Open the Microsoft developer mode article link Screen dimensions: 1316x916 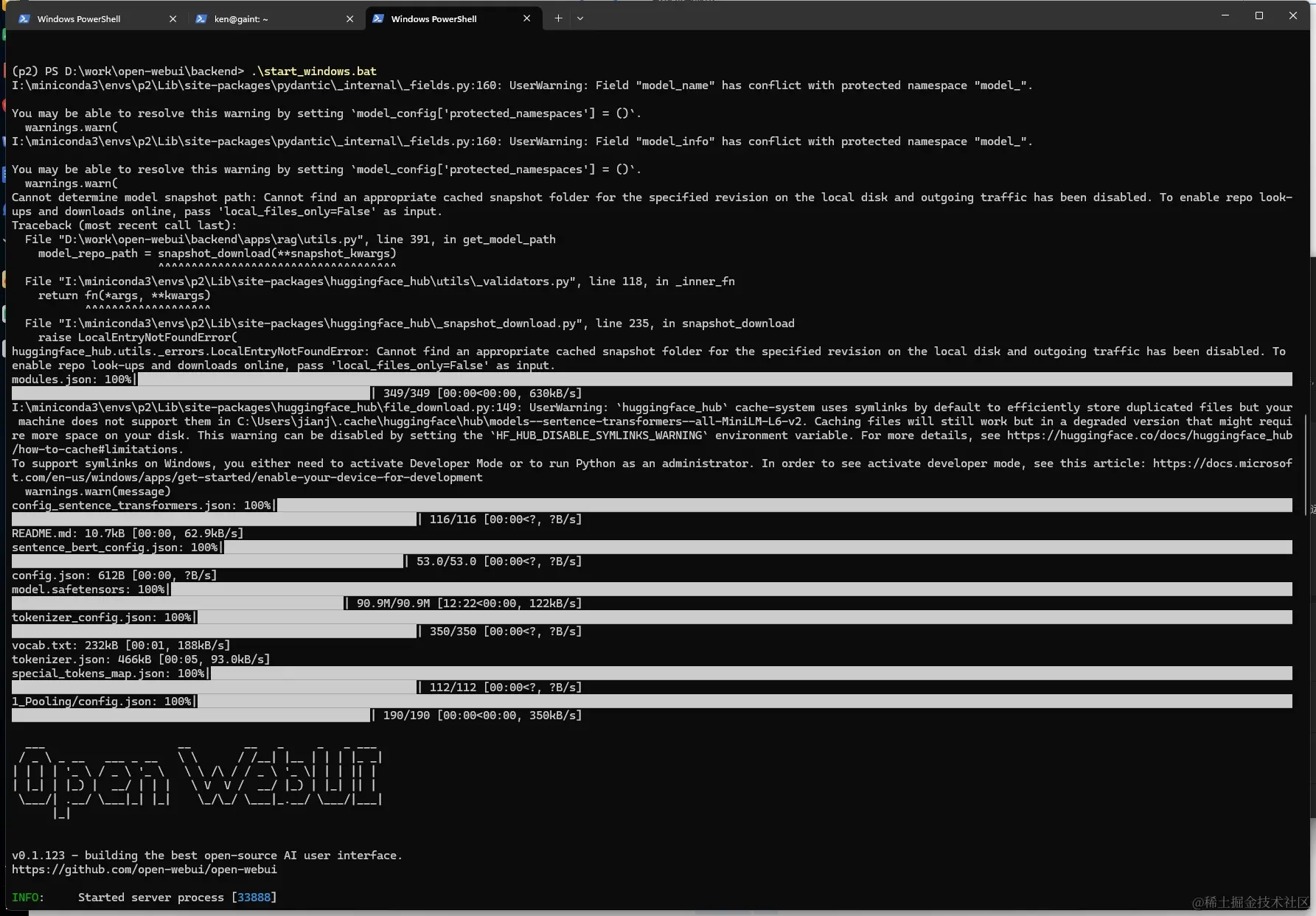click(x=1224, y=463)
